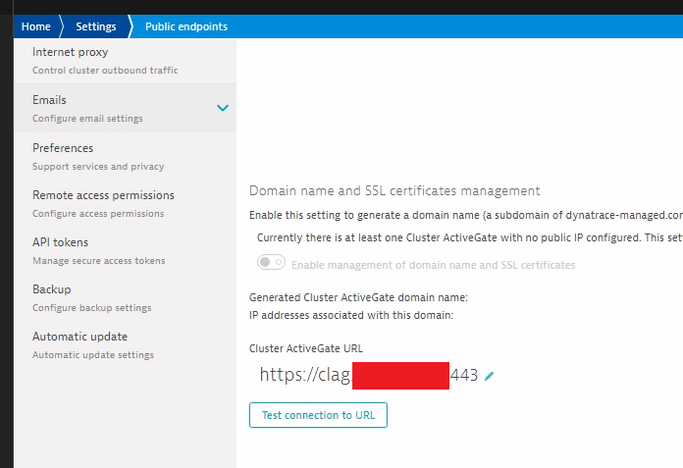The width and height of the screenshot is (683, 468).
Task: Open Internet proxy settings
Action: [x=70, y=52]
